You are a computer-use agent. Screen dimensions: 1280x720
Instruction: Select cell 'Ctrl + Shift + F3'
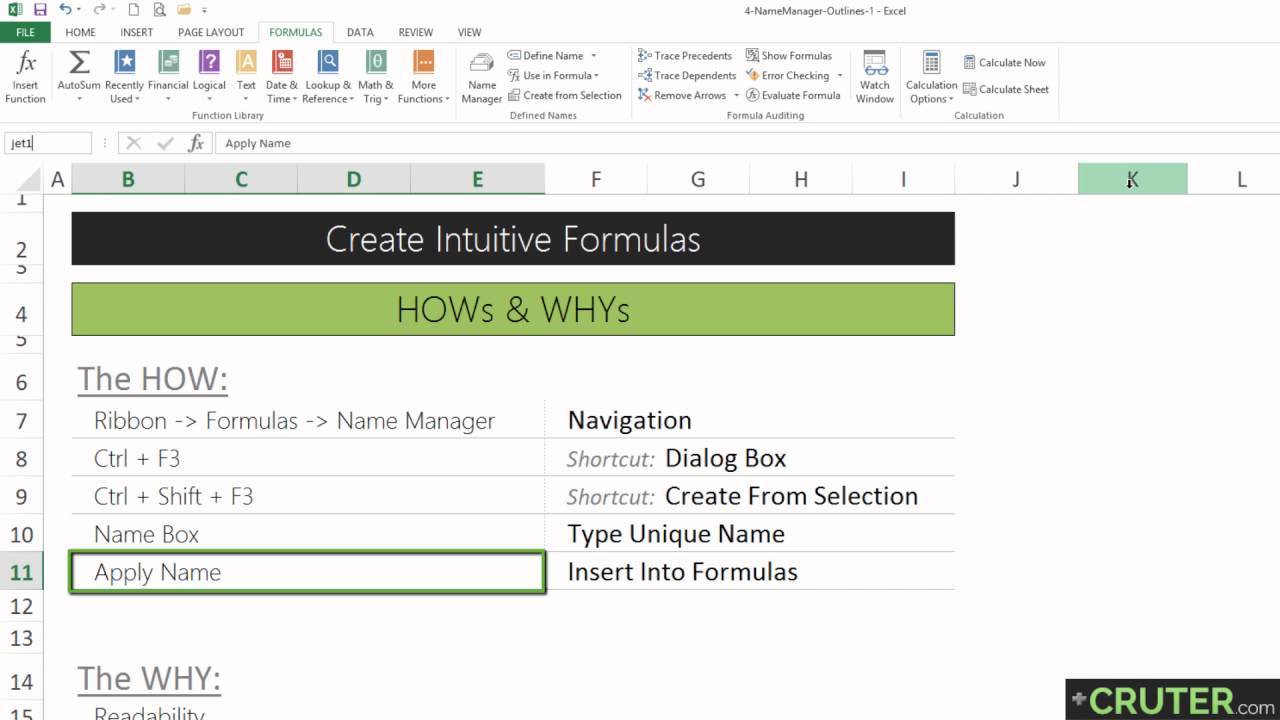(x=308, y=496)
